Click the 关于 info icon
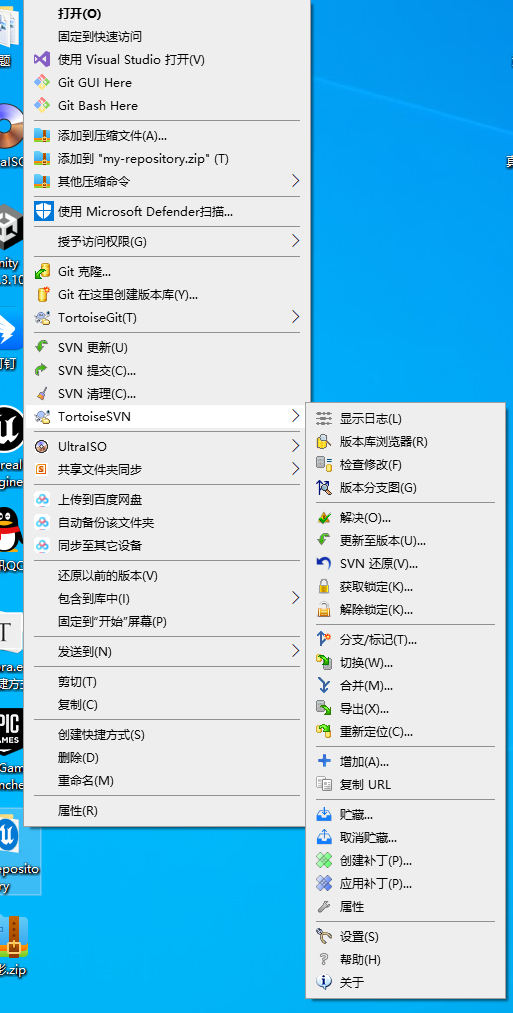The height and width of the screenshot is (1013, 513). tap(323, 983)
